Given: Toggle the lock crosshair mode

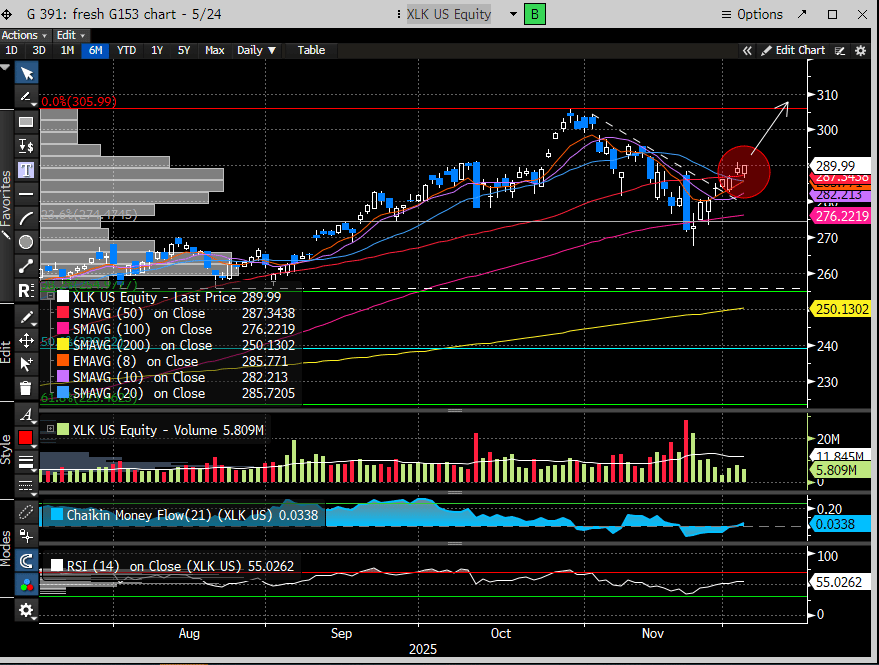Looking at the screenshot, I should point(26,536).
